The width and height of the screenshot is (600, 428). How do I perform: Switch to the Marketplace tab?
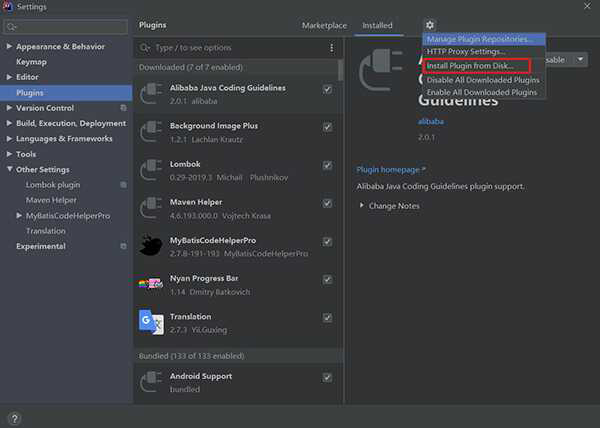point(324,25)
